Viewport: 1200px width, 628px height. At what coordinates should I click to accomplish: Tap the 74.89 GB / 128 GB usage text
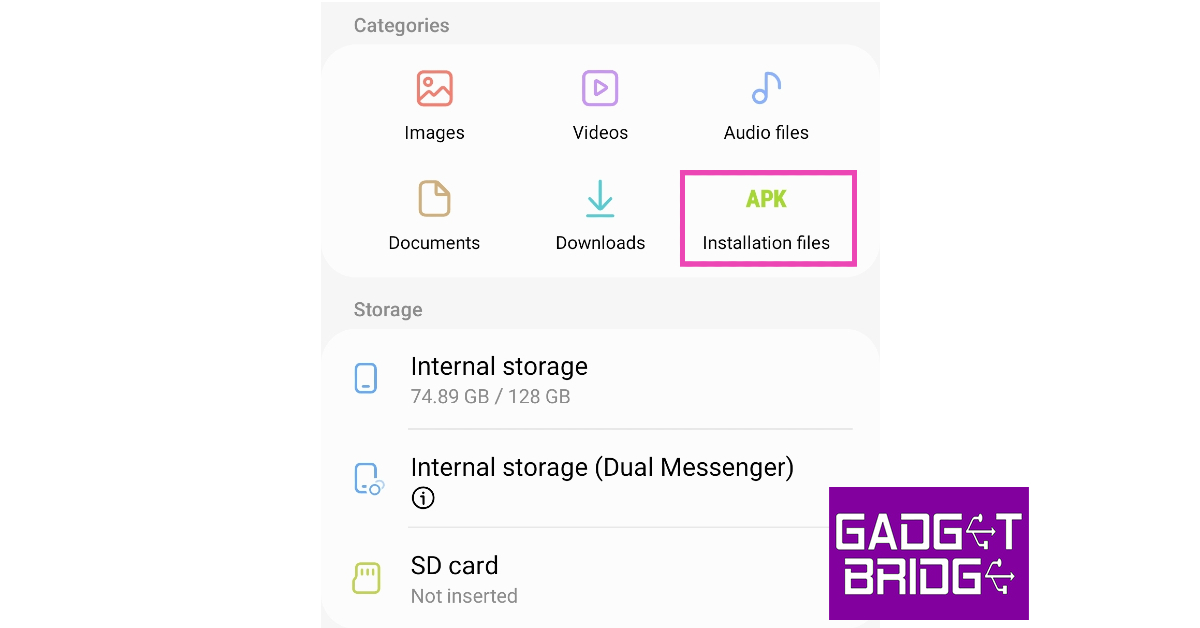click(490, 397)
